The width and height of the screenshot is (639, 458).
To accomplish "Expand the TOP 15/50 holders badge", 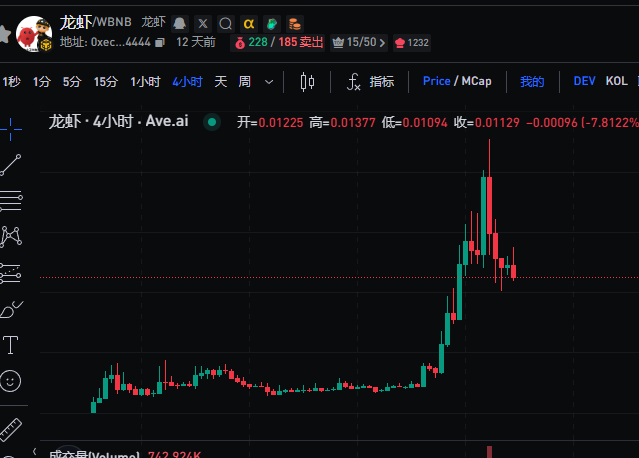I will click(x=359, y=42).
